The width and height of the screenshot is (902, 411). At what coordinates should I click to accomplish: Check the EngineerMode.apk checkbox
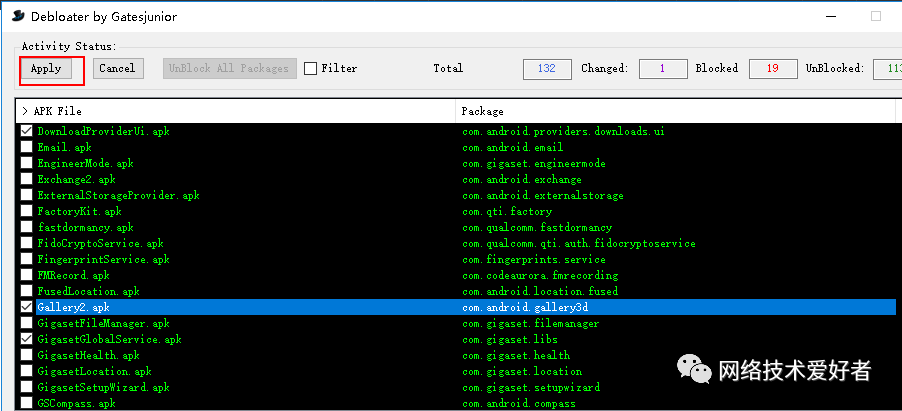pyautogui.click(x=26, y=163)
